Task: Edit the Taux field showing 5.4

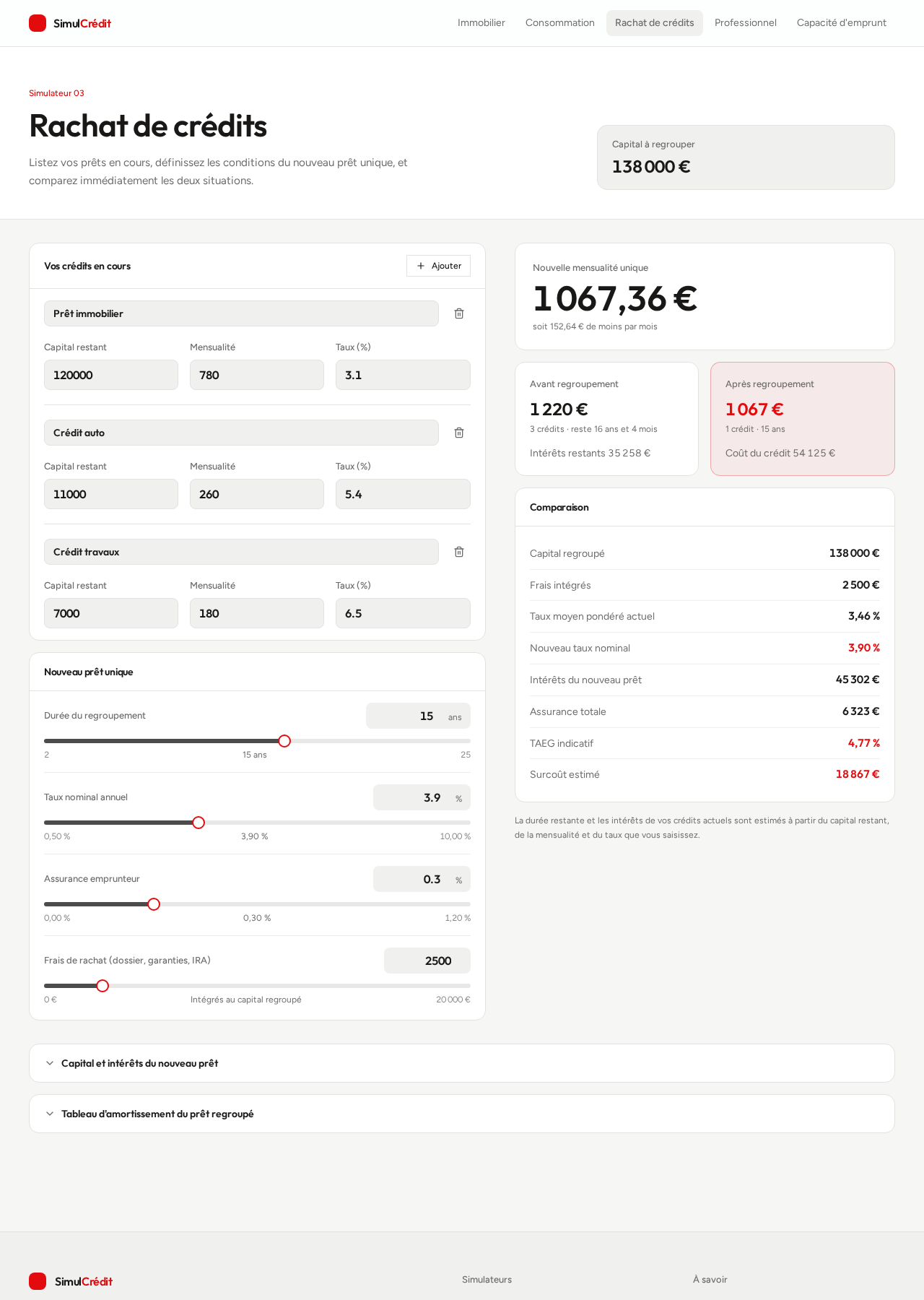Action: coord(403,494)
